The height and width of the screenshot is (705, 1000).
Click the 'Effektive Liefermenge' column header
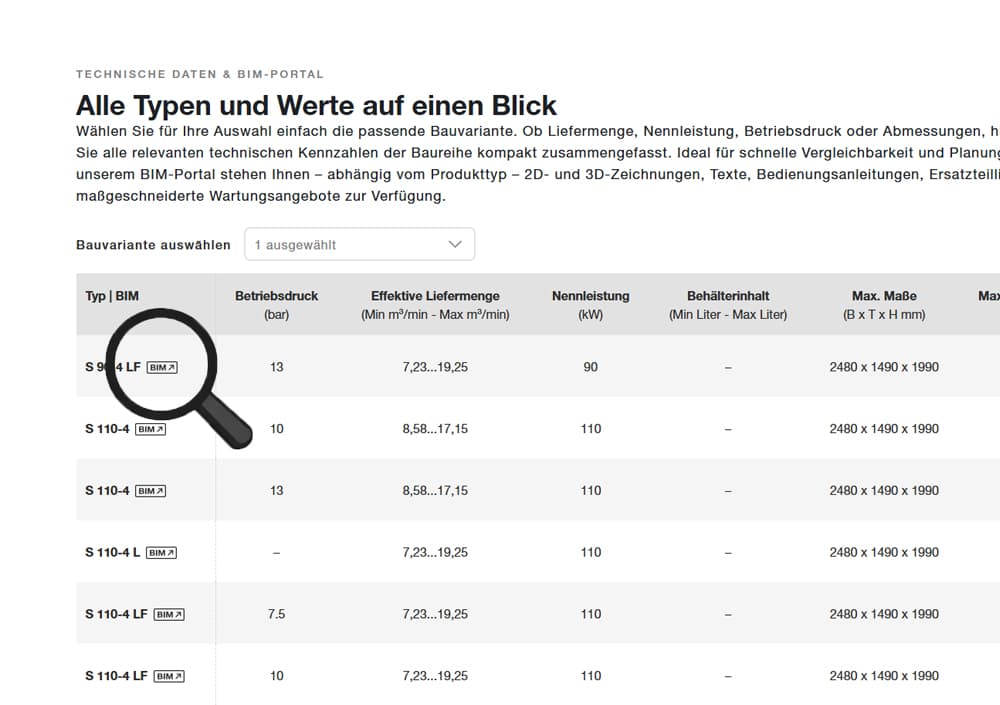coord(434,295)
